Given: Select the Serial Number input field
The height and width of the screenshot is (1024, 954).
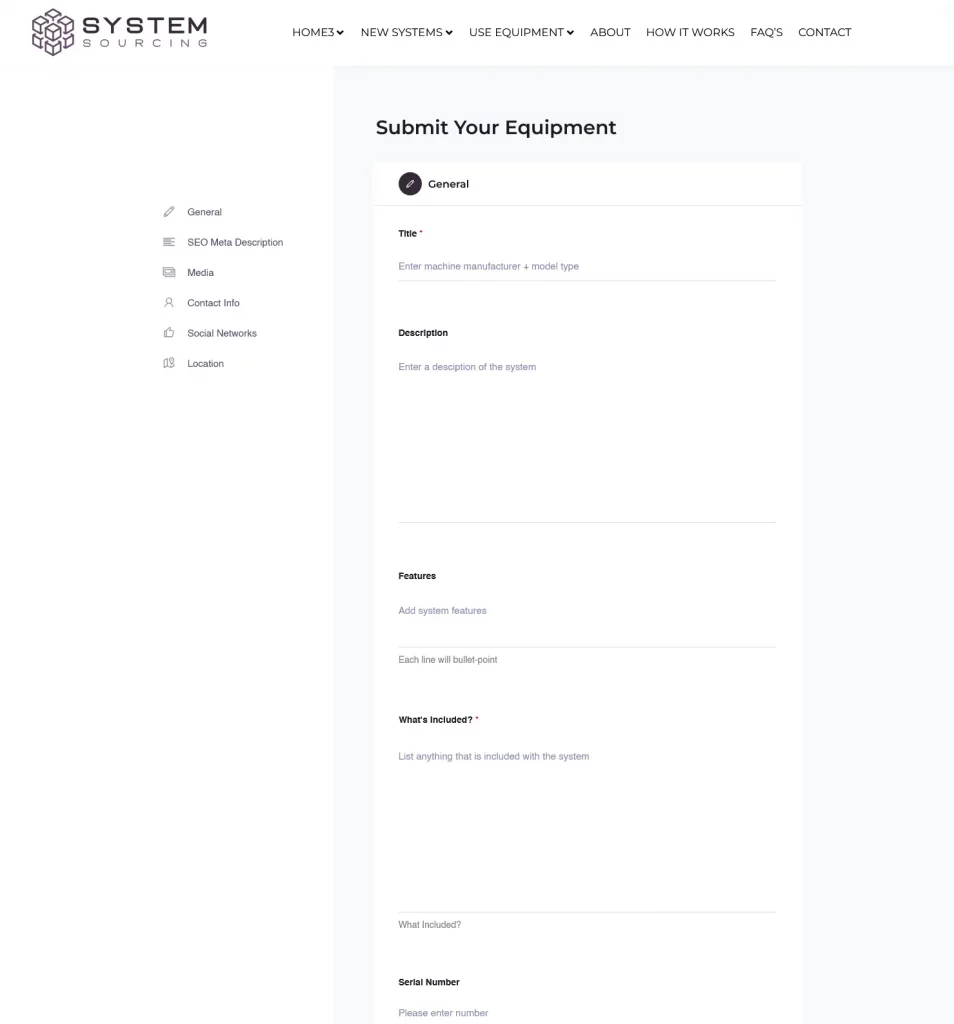Looking at the screenshot, I should tap(586, 1012).
